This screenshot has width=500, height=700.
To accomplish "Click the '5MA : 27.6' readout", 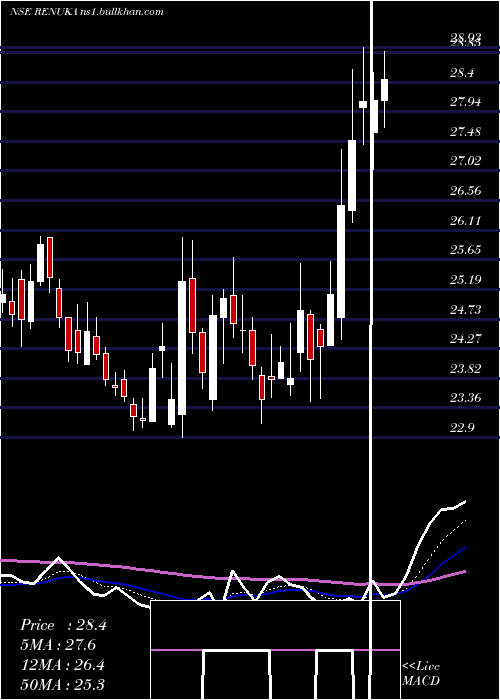I will coord(58,645).
